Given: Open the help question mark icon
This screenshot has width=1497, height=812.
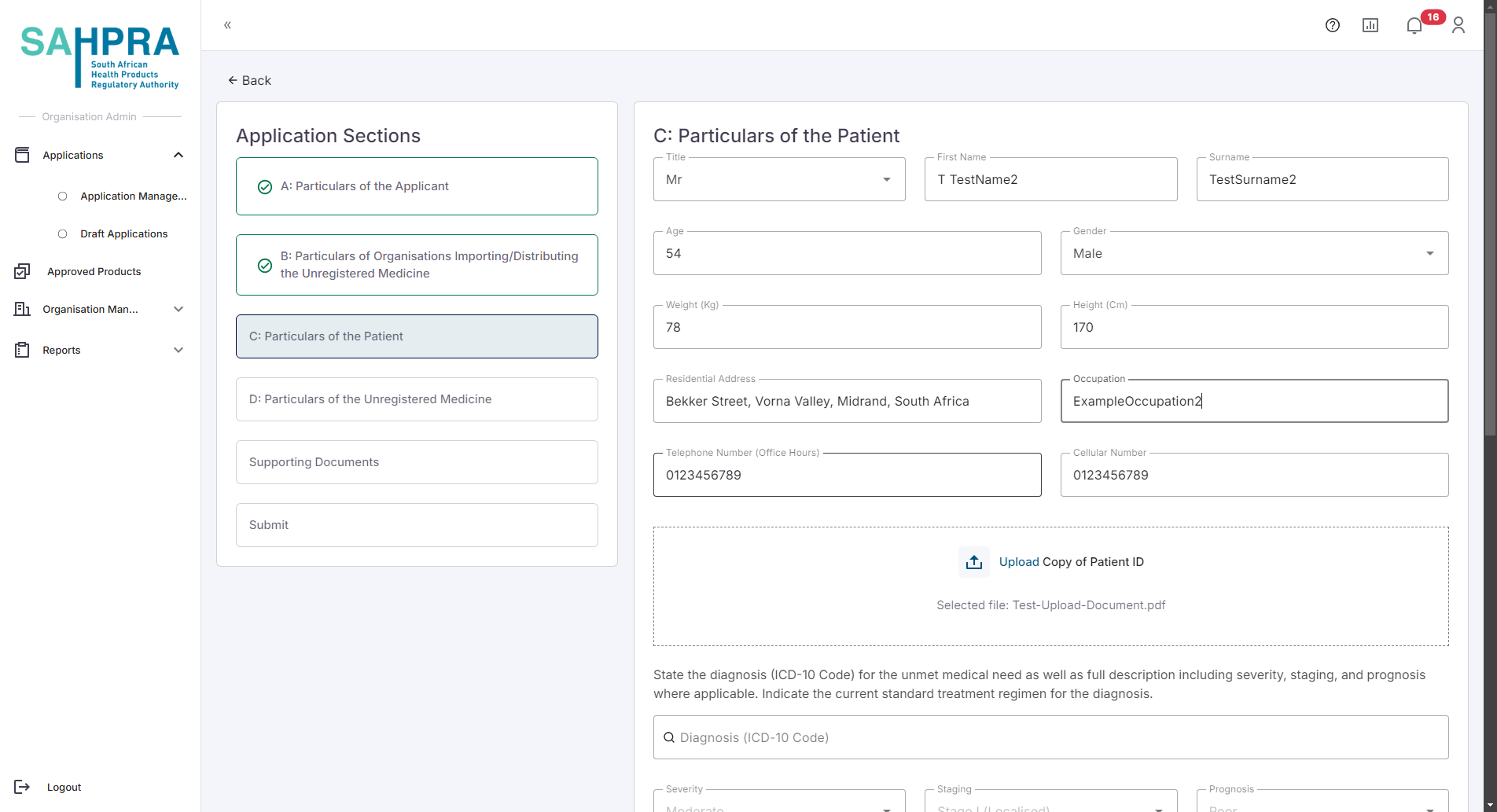Looking at the screenshot, I should point(1332,25).
